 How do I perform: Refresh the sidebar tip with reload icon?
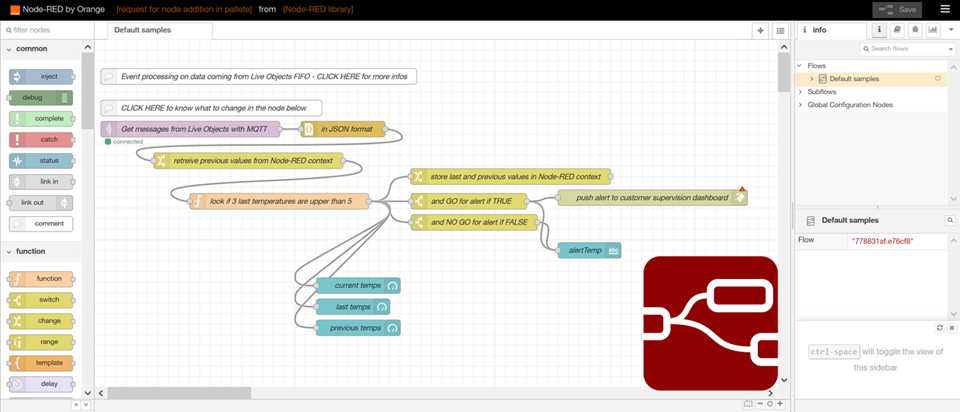point(940,328)
